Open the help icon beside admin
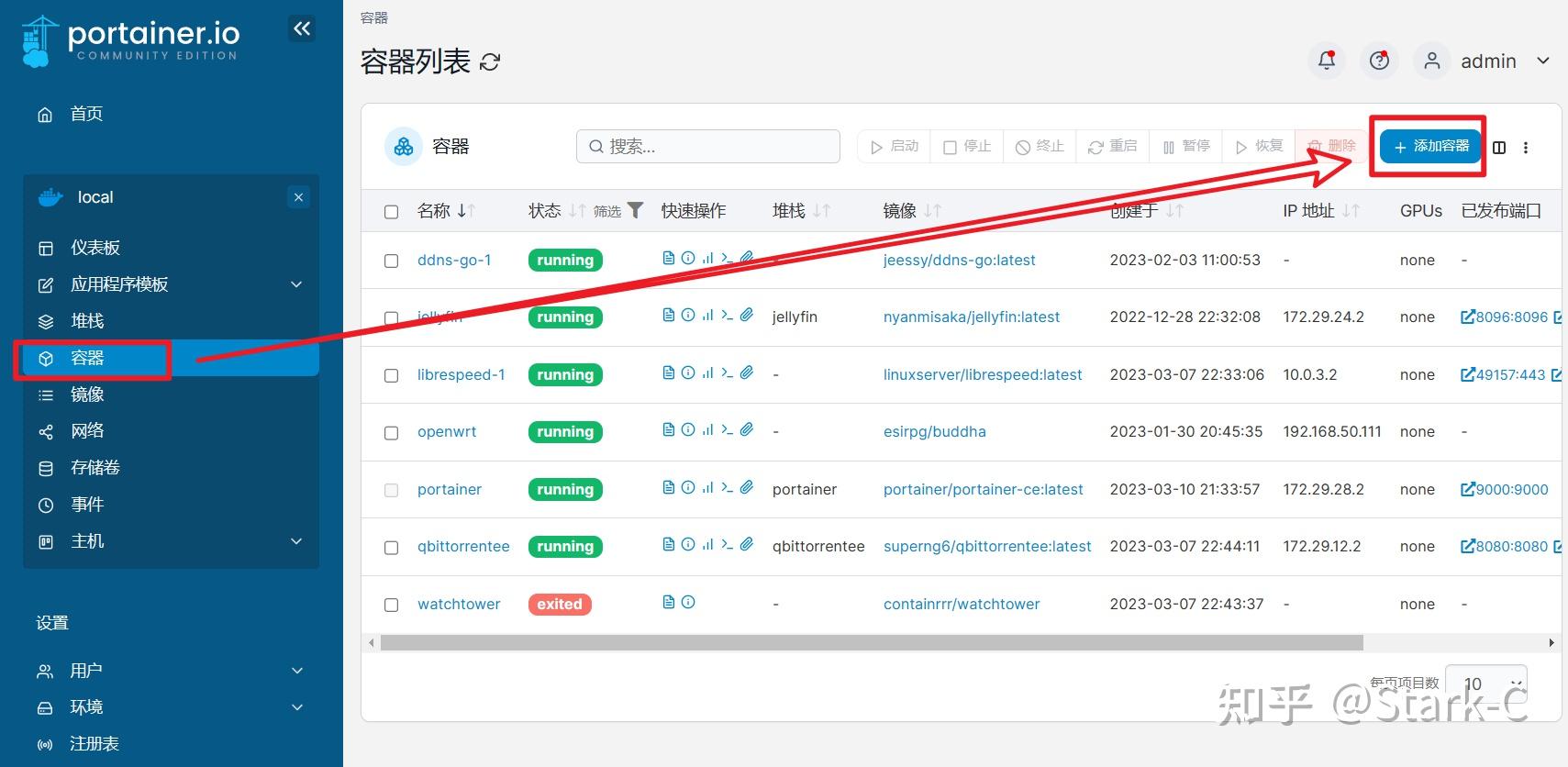This screenshot has height=767, width=1568. click(x=1379, y=61)
